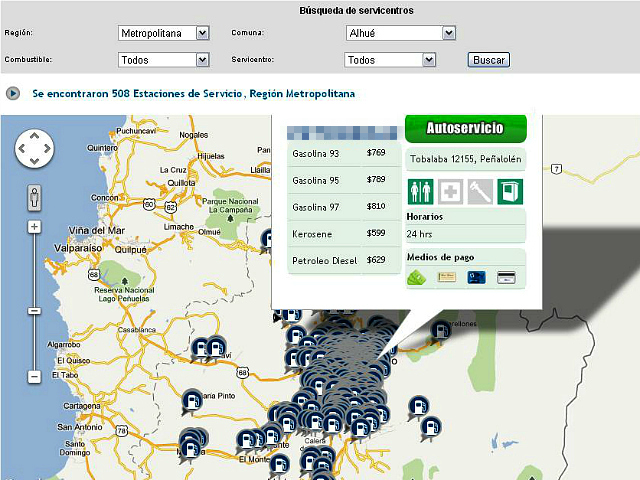Click the Route 68 shield near Reserva Nacional

click(x=94, y=274)
